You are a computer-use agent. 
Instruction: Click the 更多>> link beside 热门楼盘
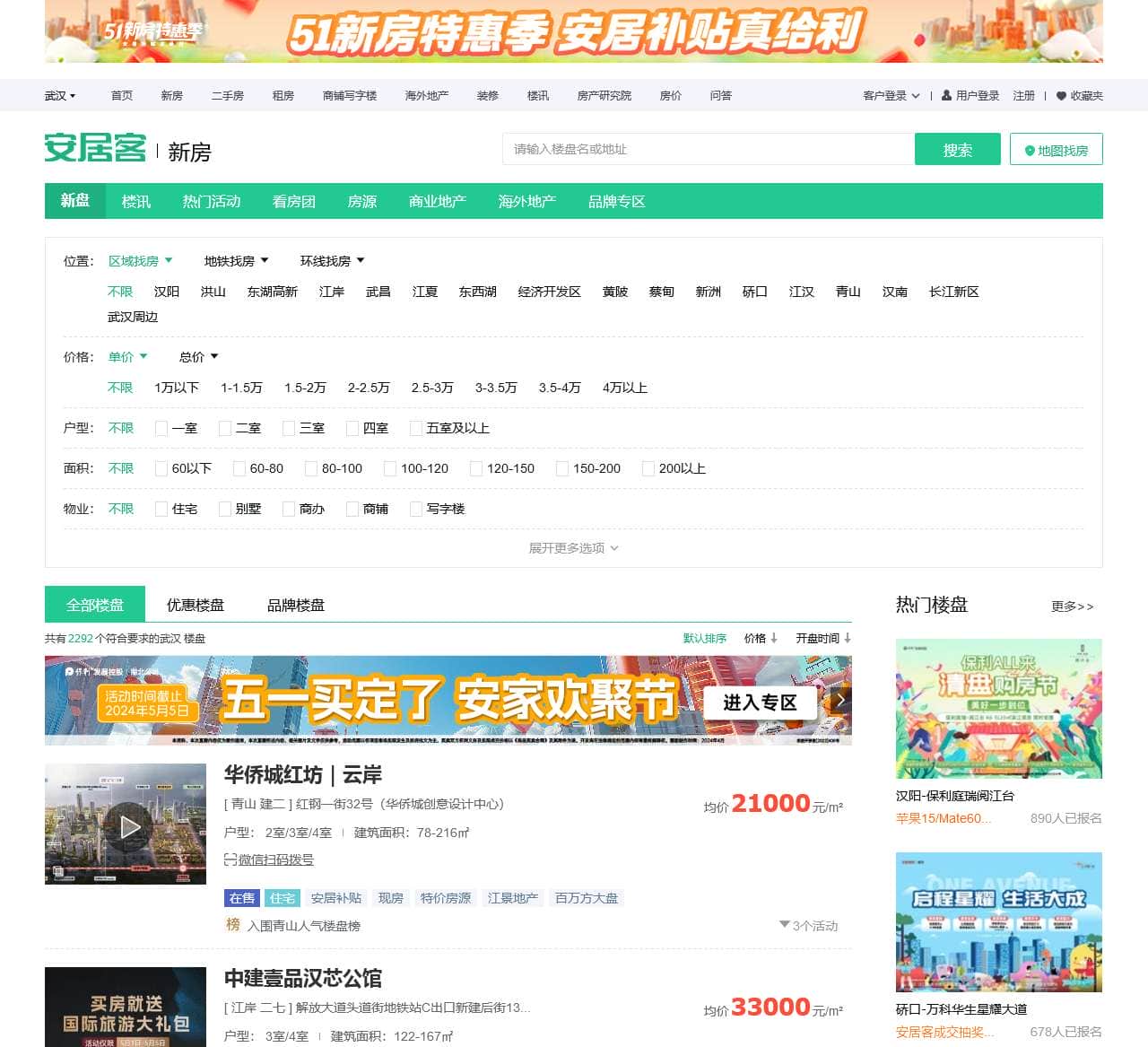pyautogui.click(x=1073, y=606)
